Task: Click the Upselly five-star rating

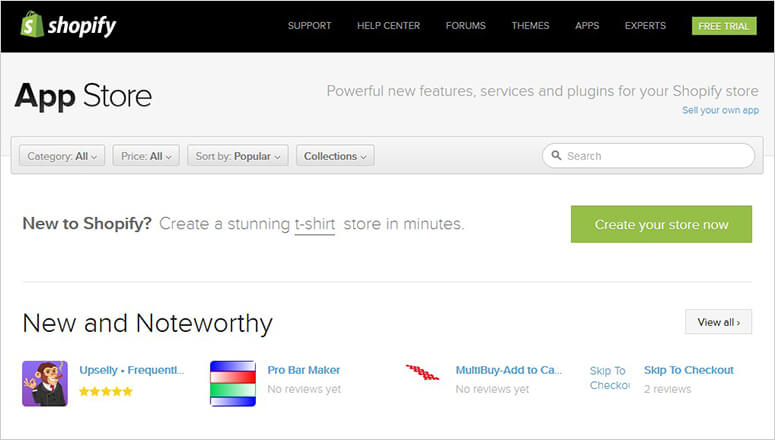Action: (106, 392)
